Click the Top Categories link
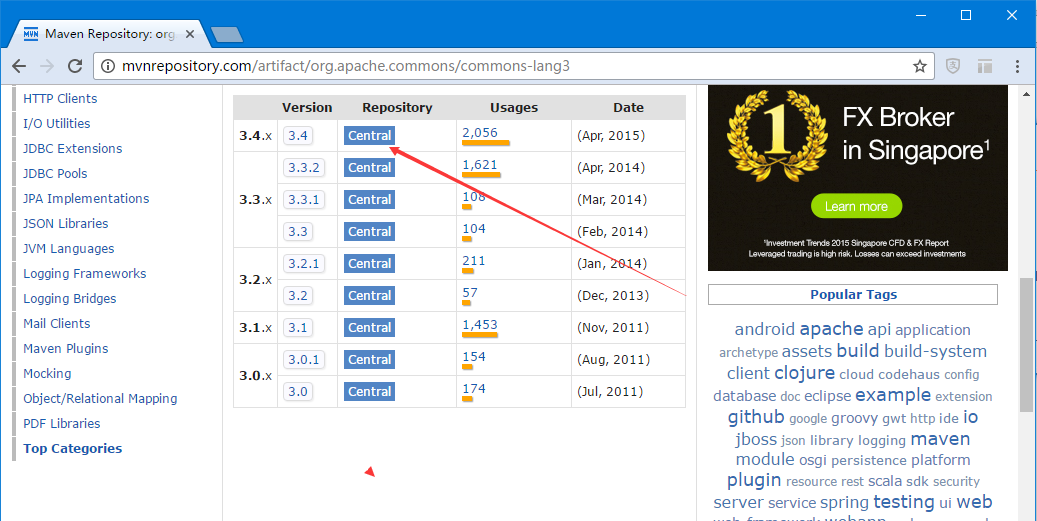 point(73,448)
